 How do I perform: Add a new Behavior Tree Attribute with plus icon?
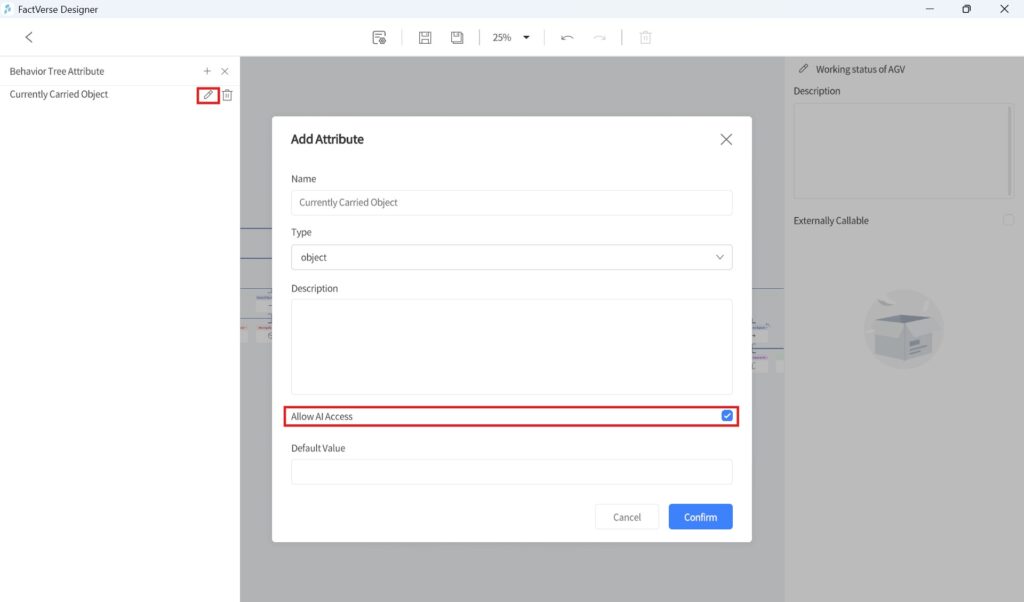coord(207,71)
